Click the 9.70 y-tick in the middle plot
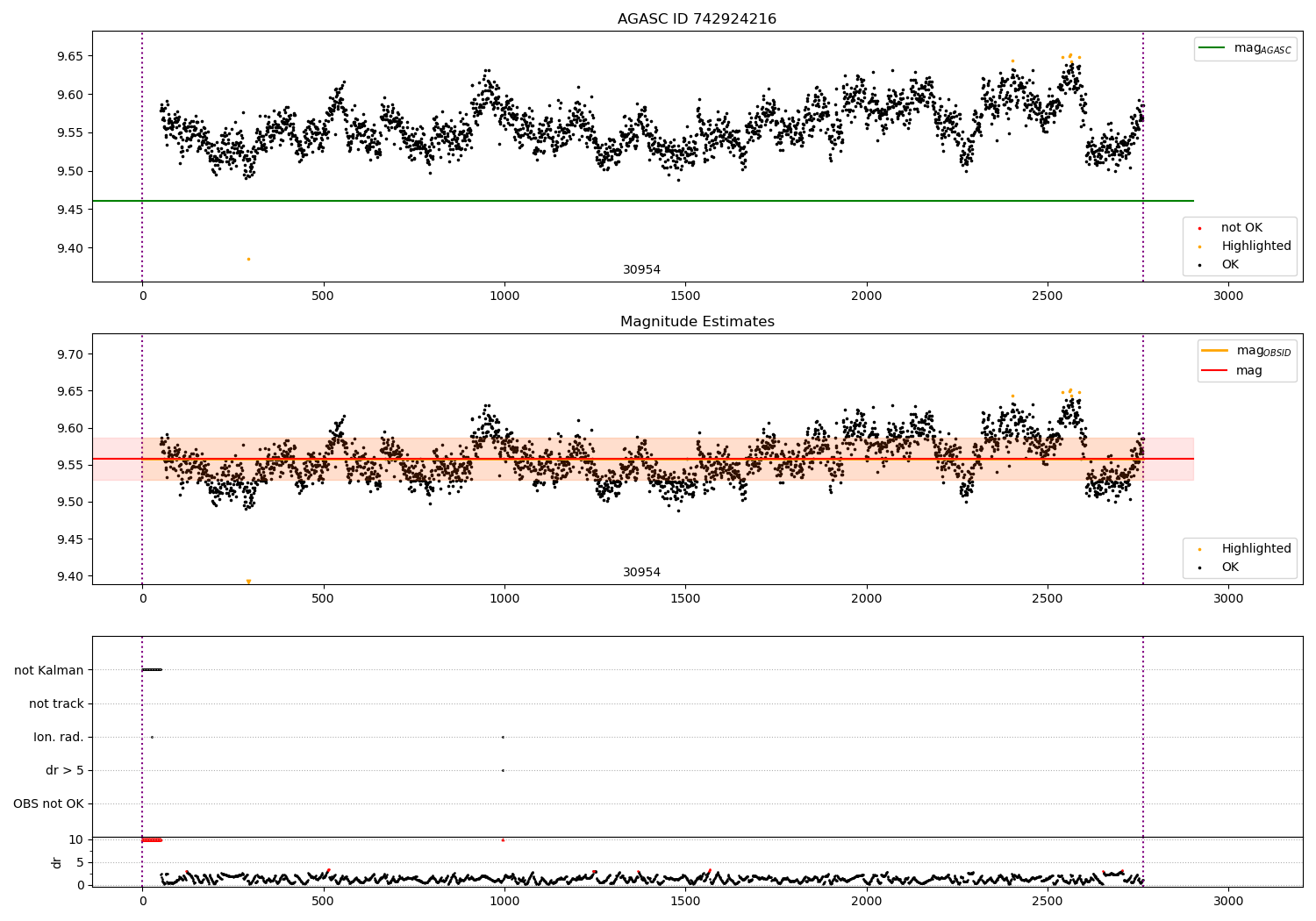1316x921 pixels. point(69,354)
